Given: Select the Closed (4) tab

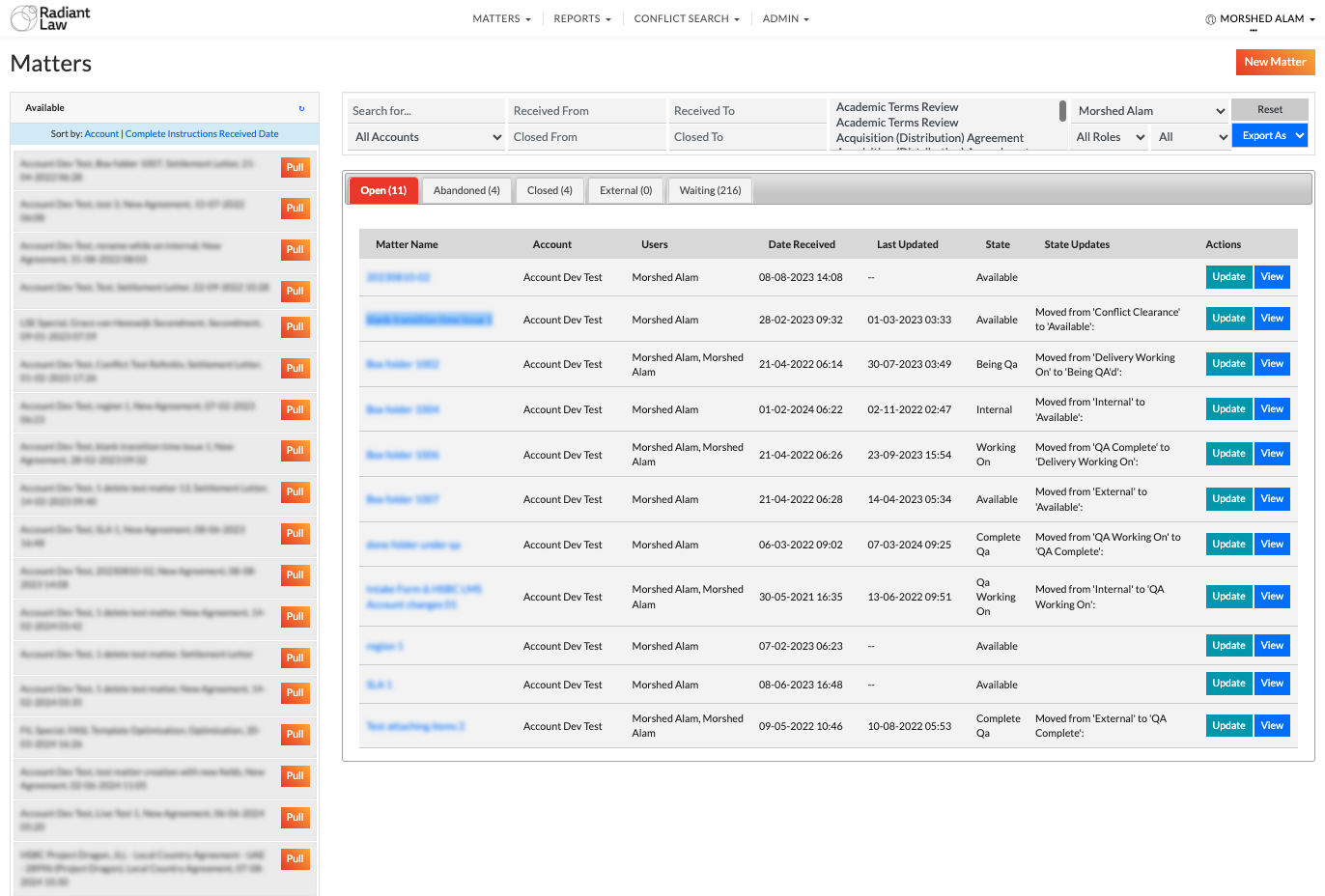Looking at the screenshot, I should tap(550, 190).
